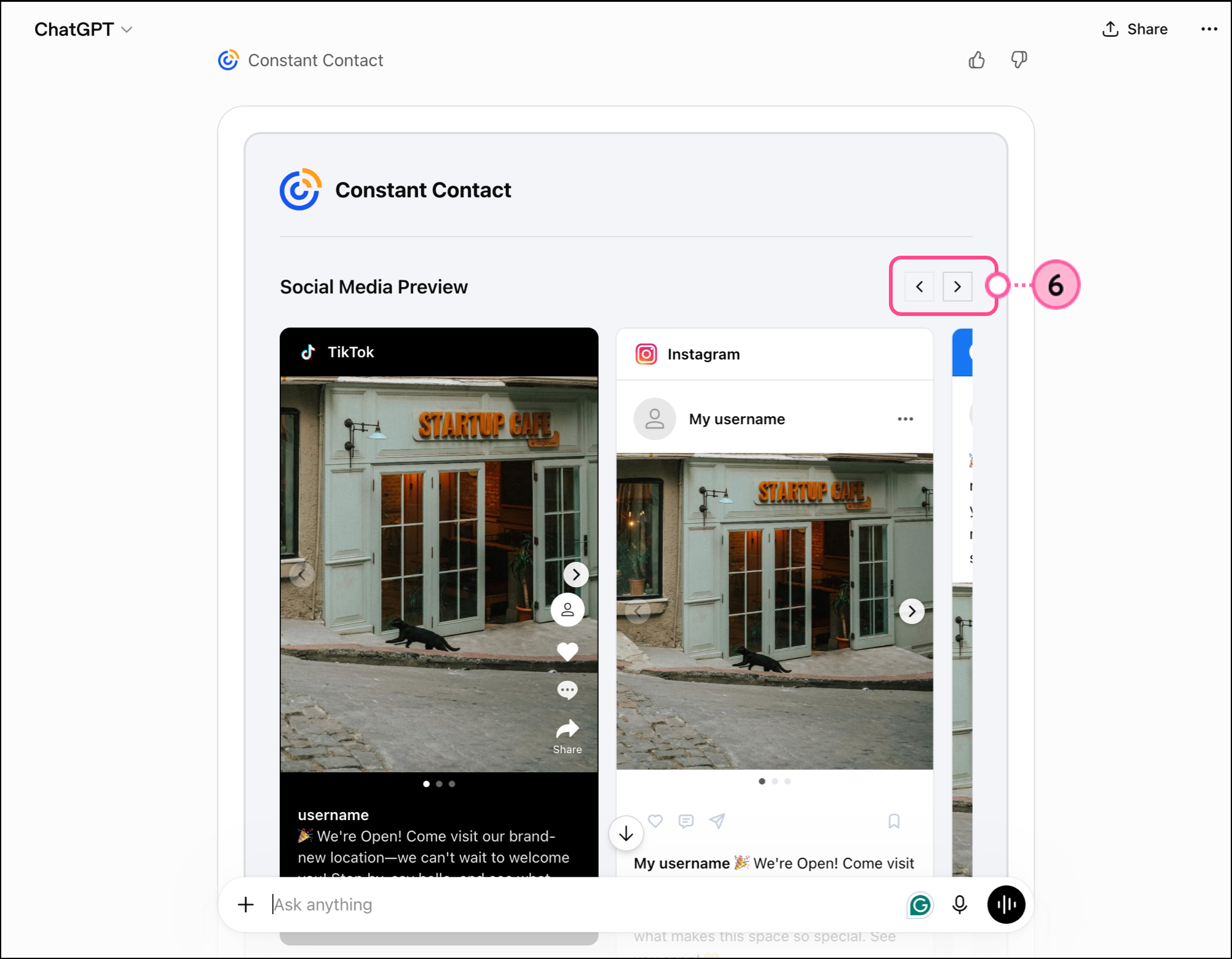Give a thumbs down to the response

point(1019,60)
